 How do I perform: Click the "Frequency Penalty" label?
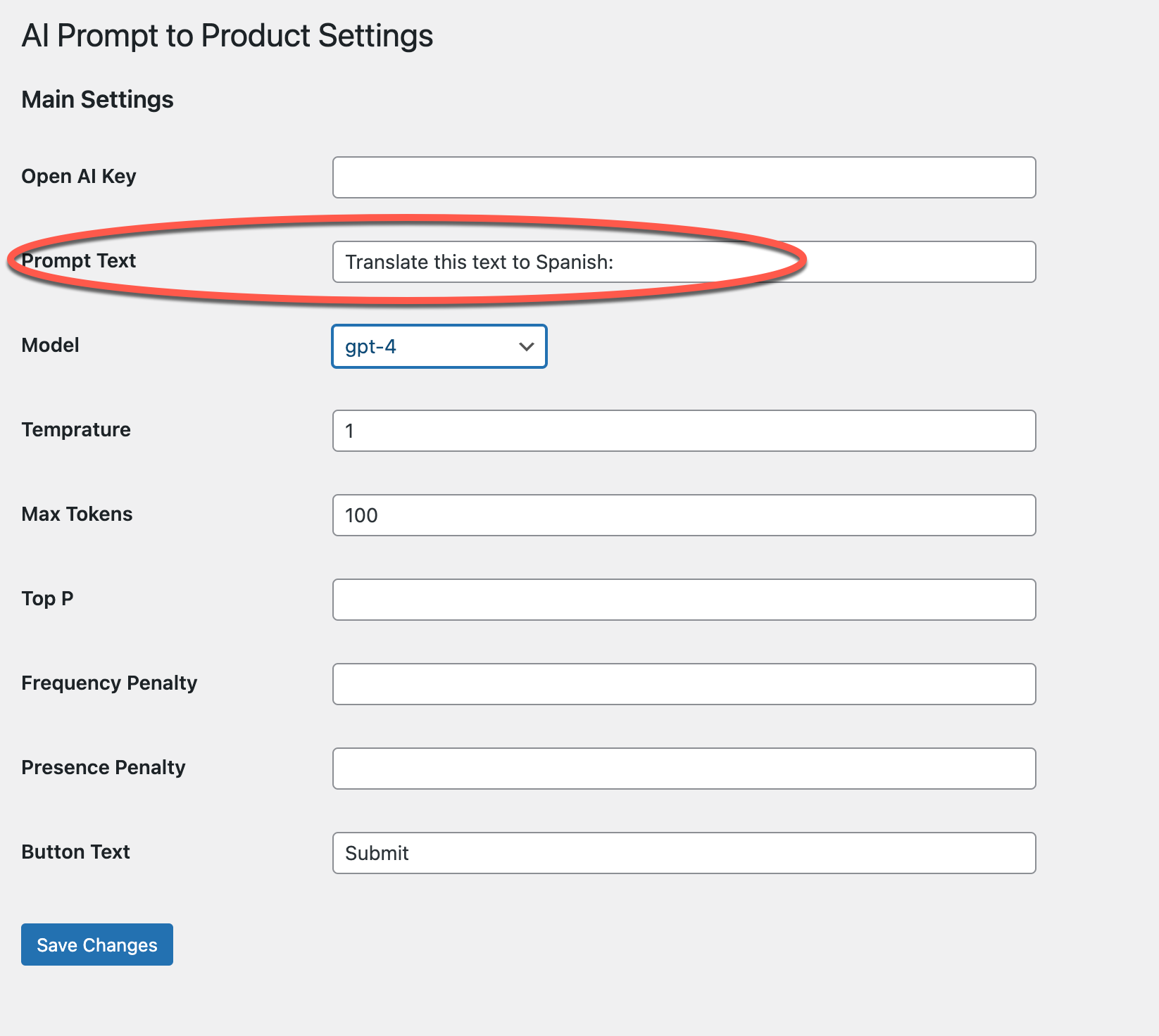pos(109,683)
